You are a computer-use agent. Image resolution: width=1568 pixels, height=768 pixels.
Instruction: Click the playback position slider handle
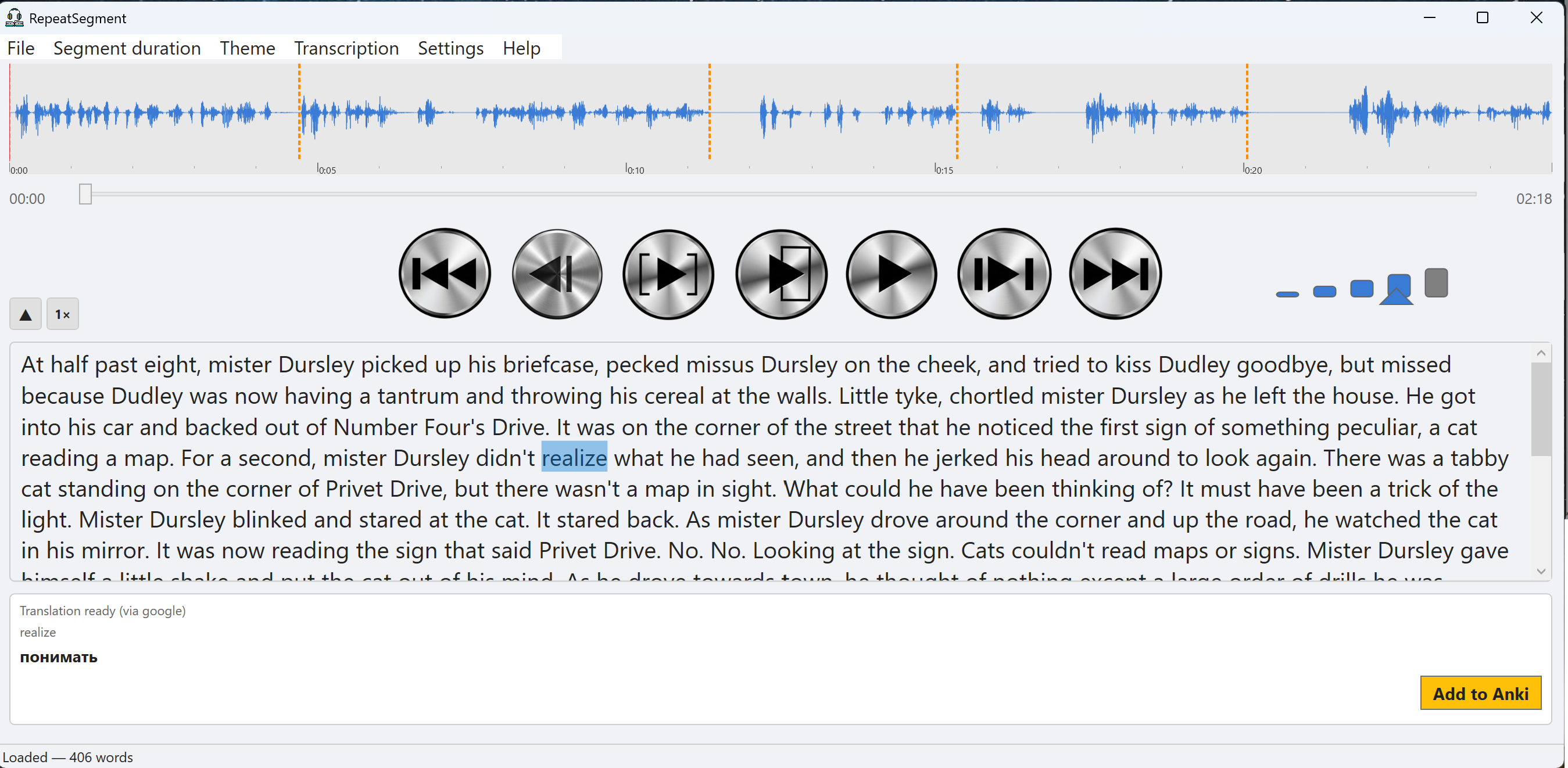(x=85, y=195)
